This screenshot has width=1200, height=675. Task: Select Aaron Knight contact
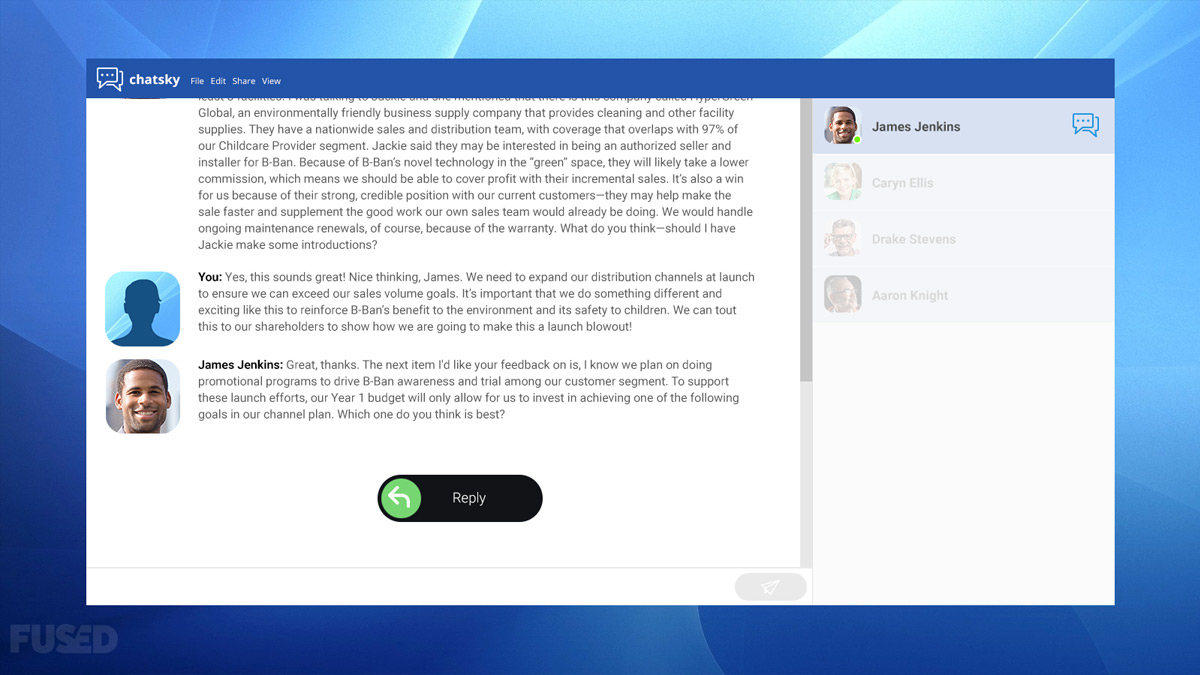click(x=963, y=295)
